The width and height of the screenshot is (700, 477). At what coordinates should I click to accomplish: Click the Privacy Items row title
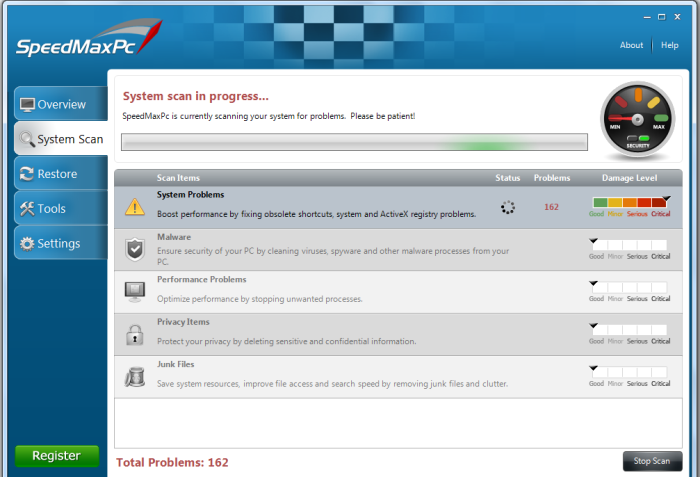[183, 322]
